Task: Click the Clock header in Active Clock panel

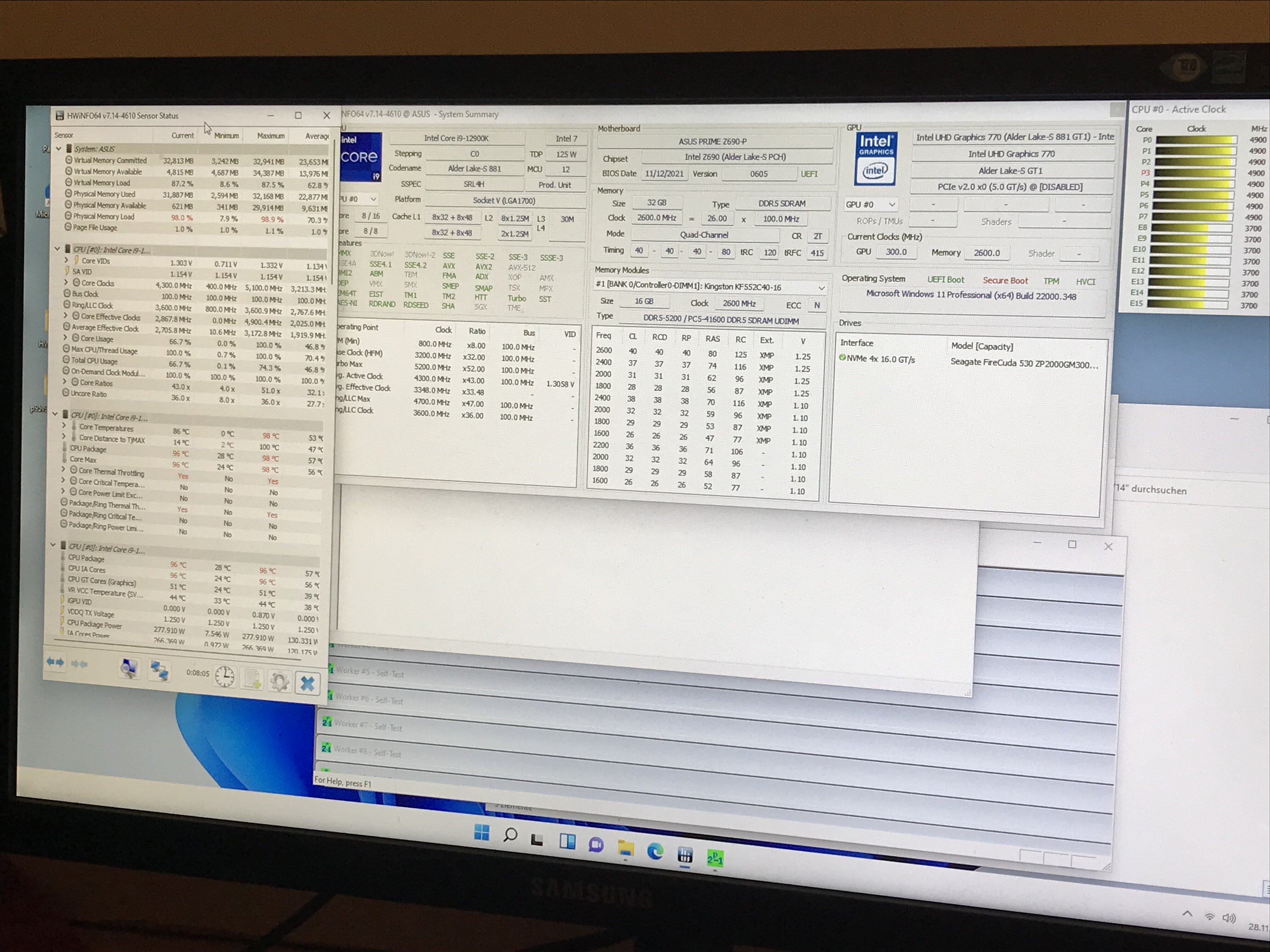Action: tap(1197, 128)
